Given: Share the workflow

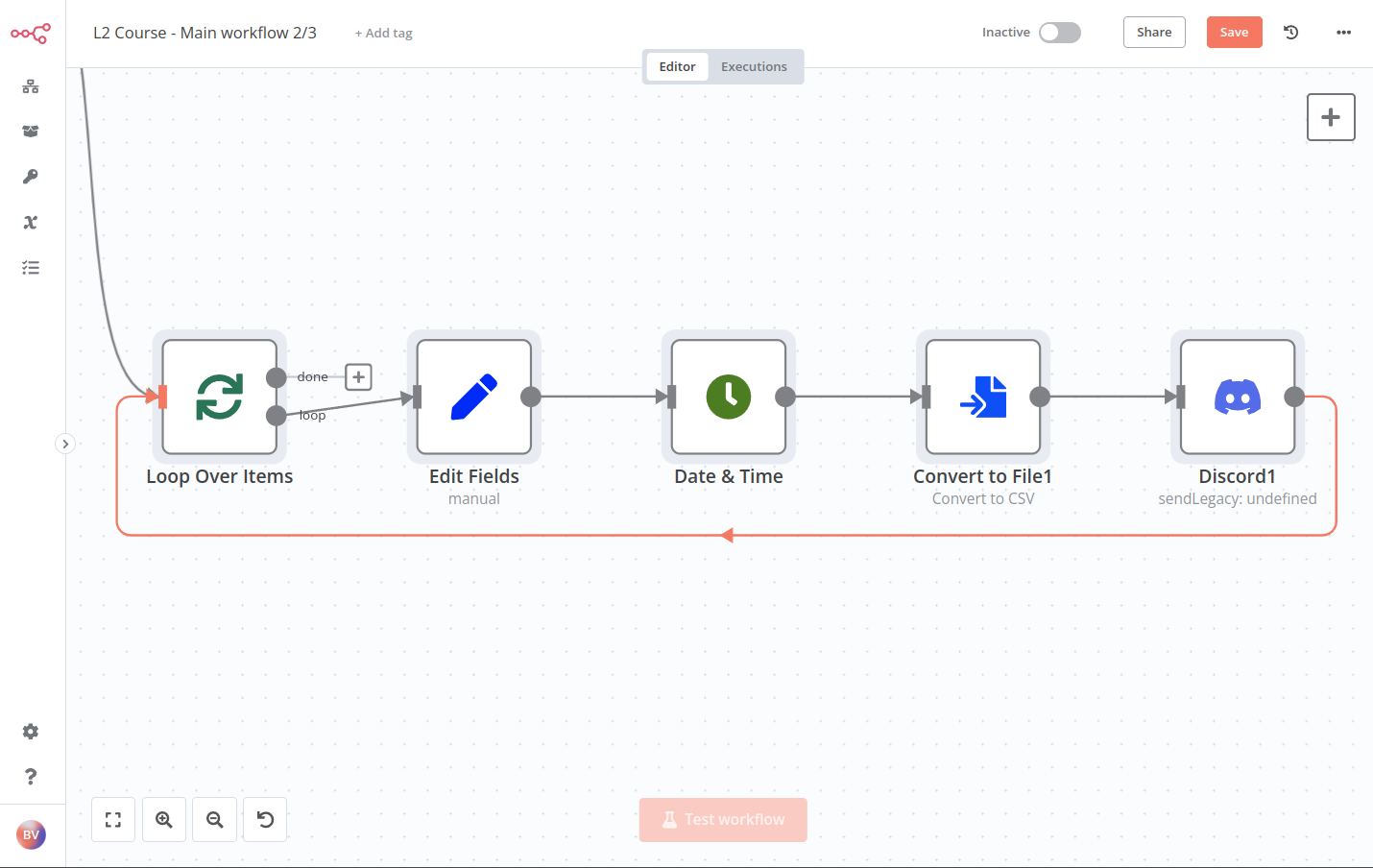Looking at the screenshot, I should (x=1153, y=32).
